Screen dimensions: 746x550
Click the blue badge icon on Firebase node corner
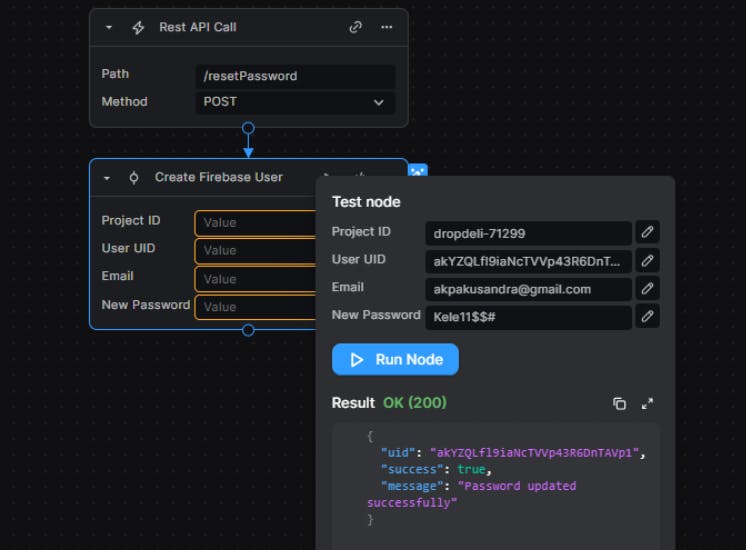pos(418,171)
